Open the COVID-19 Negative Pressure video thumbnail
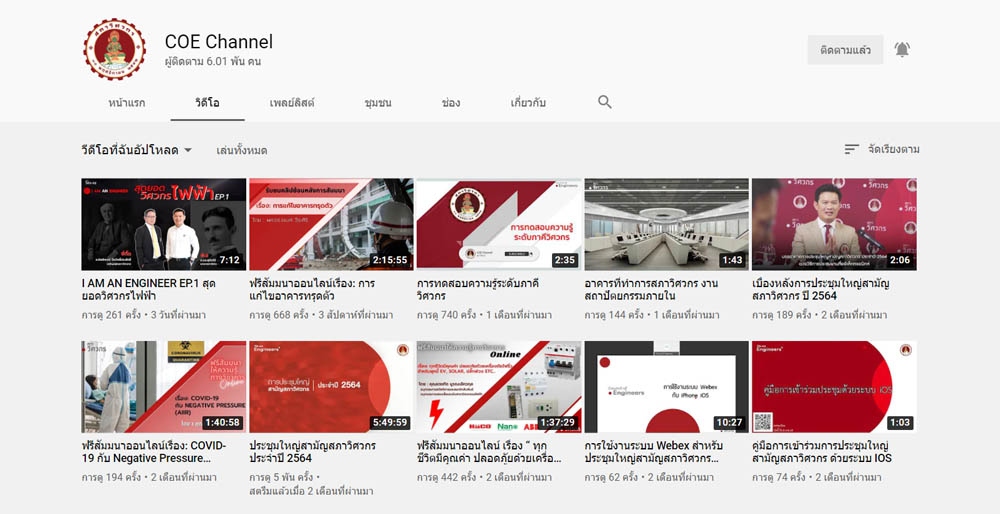The height and width of the screenshot is (514, 1000). point(163,387)
